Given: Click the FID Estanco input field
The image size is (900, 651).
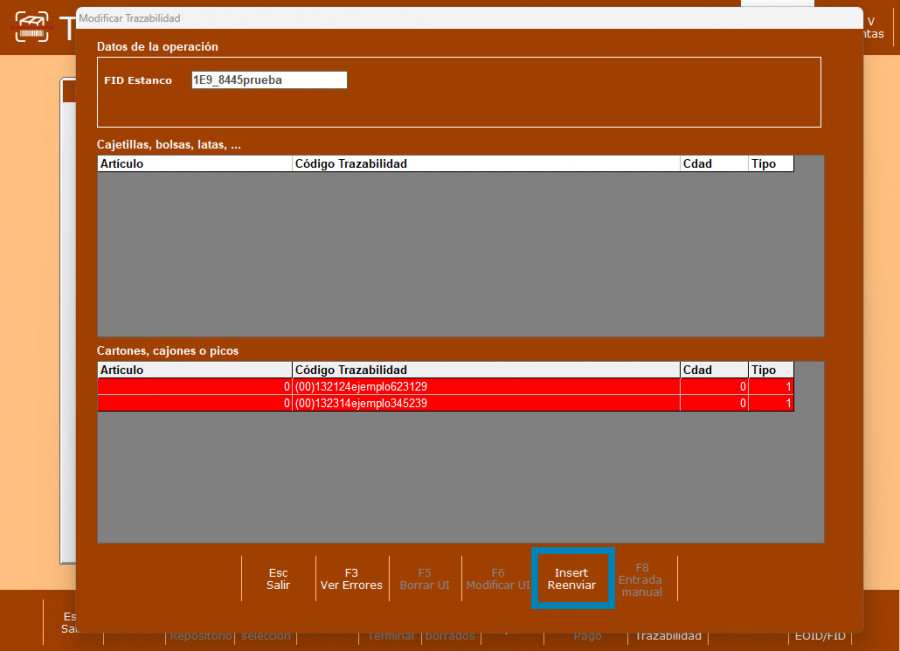Looking at the screenshot, I should (x=269, y=80).
